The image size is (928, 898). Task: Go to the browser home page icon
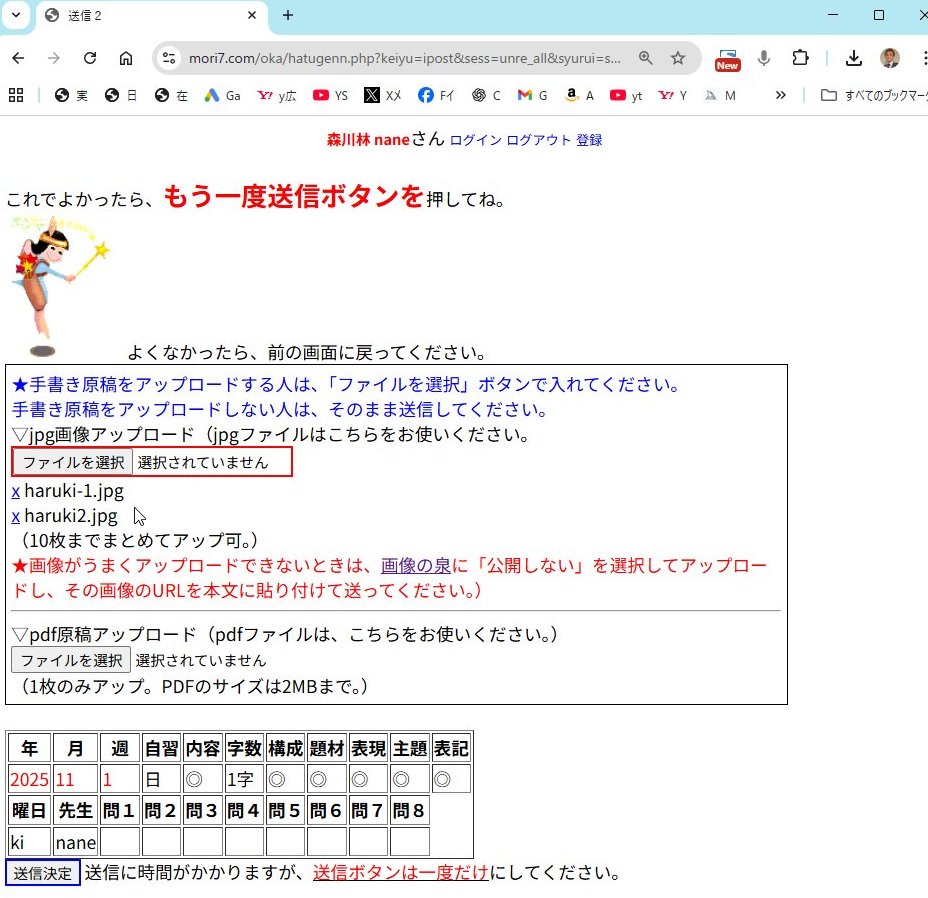126,58
